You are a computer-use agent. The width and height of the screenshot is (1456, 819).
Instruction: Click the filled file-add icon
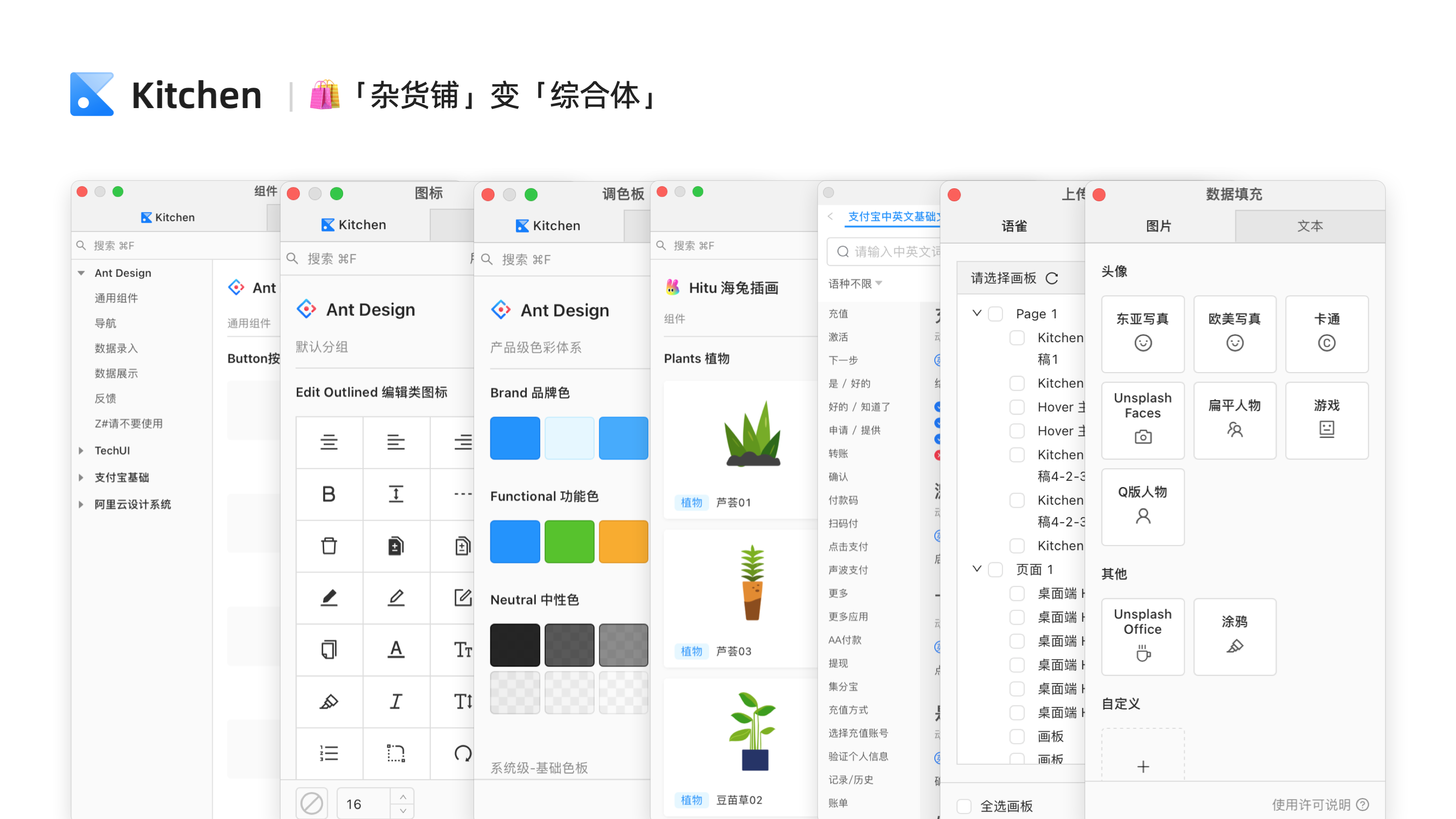(x=396, y=546)
